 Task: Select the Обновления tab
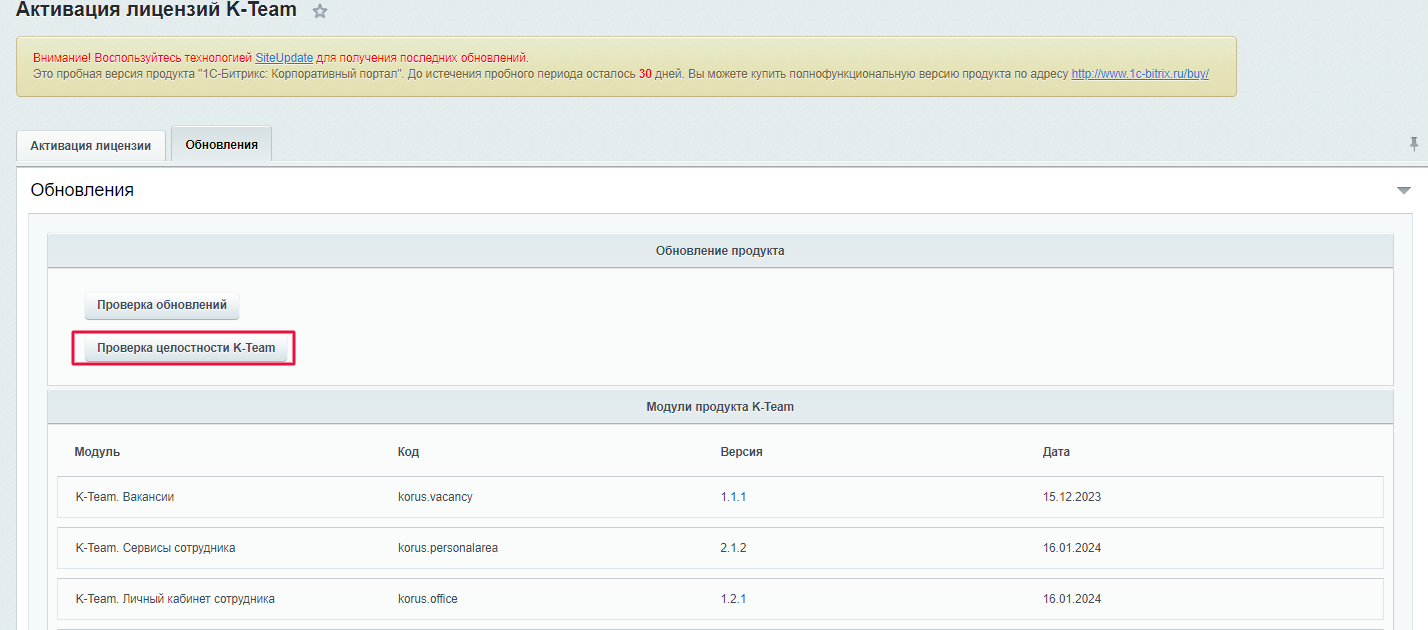point(222,144)
